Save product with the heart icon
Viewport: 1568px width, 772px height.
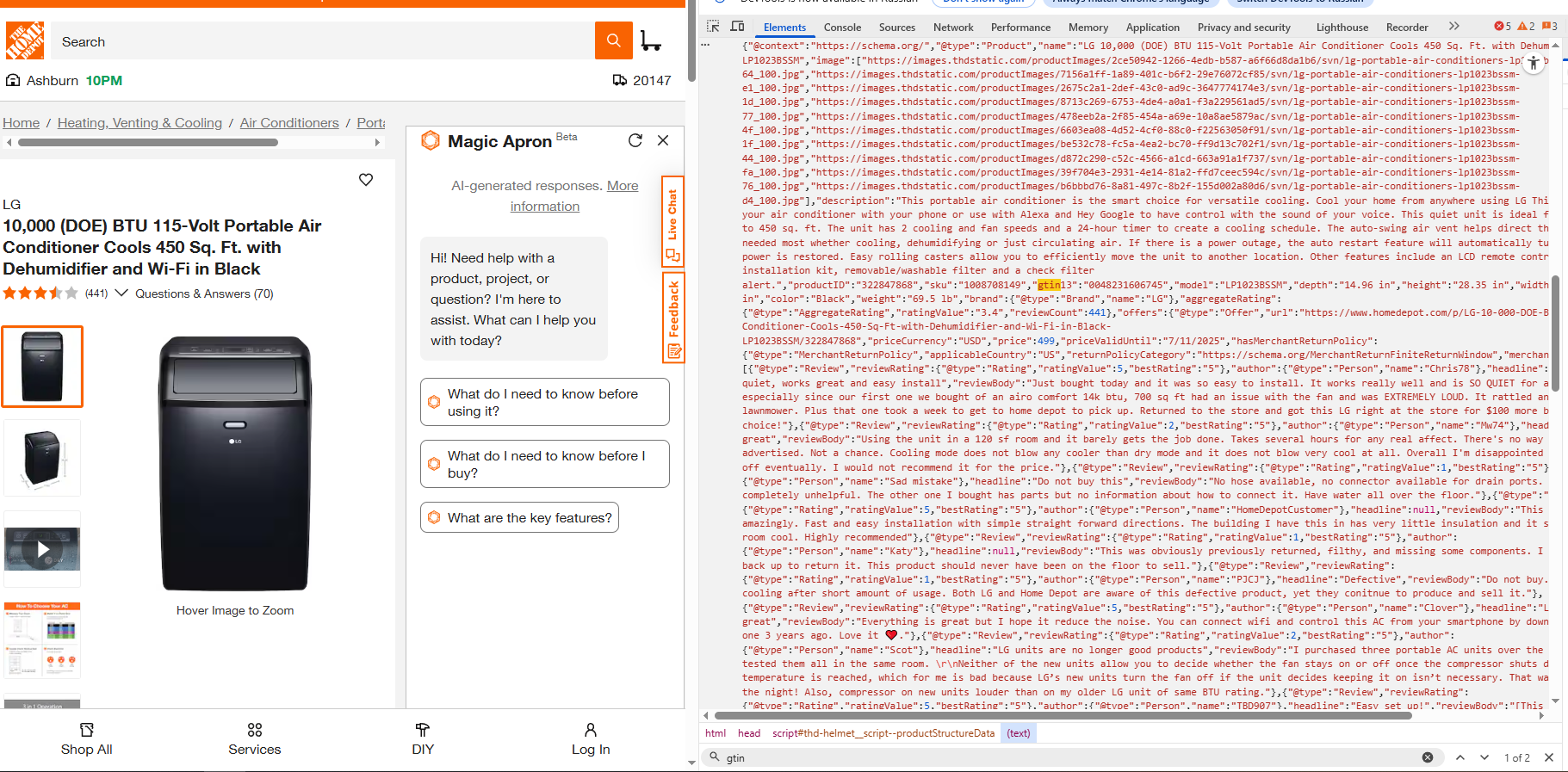coord(366,180)
